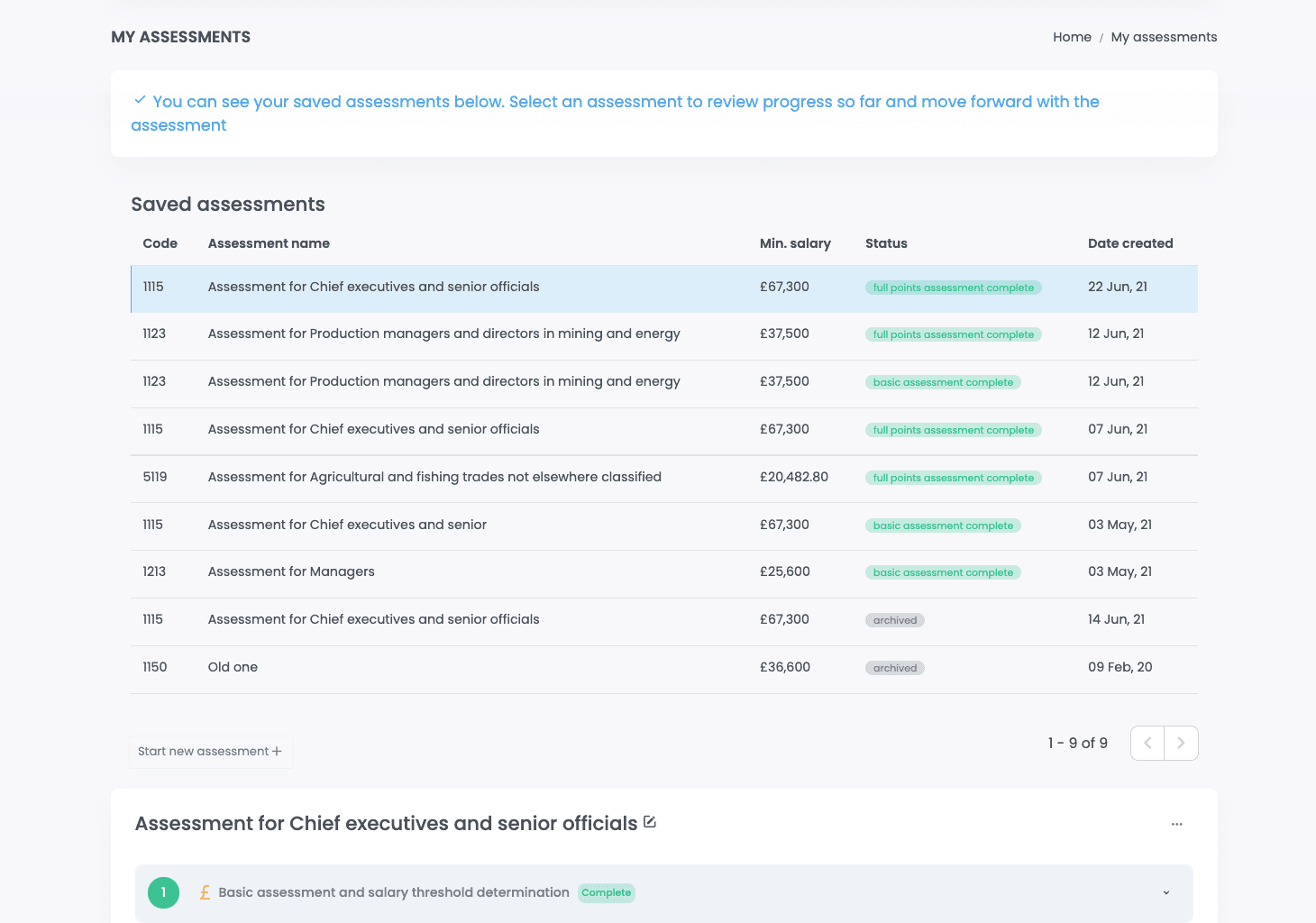Click Start new assessment button
Viewport: 1316px width, 923px height.
coord(211,751)
